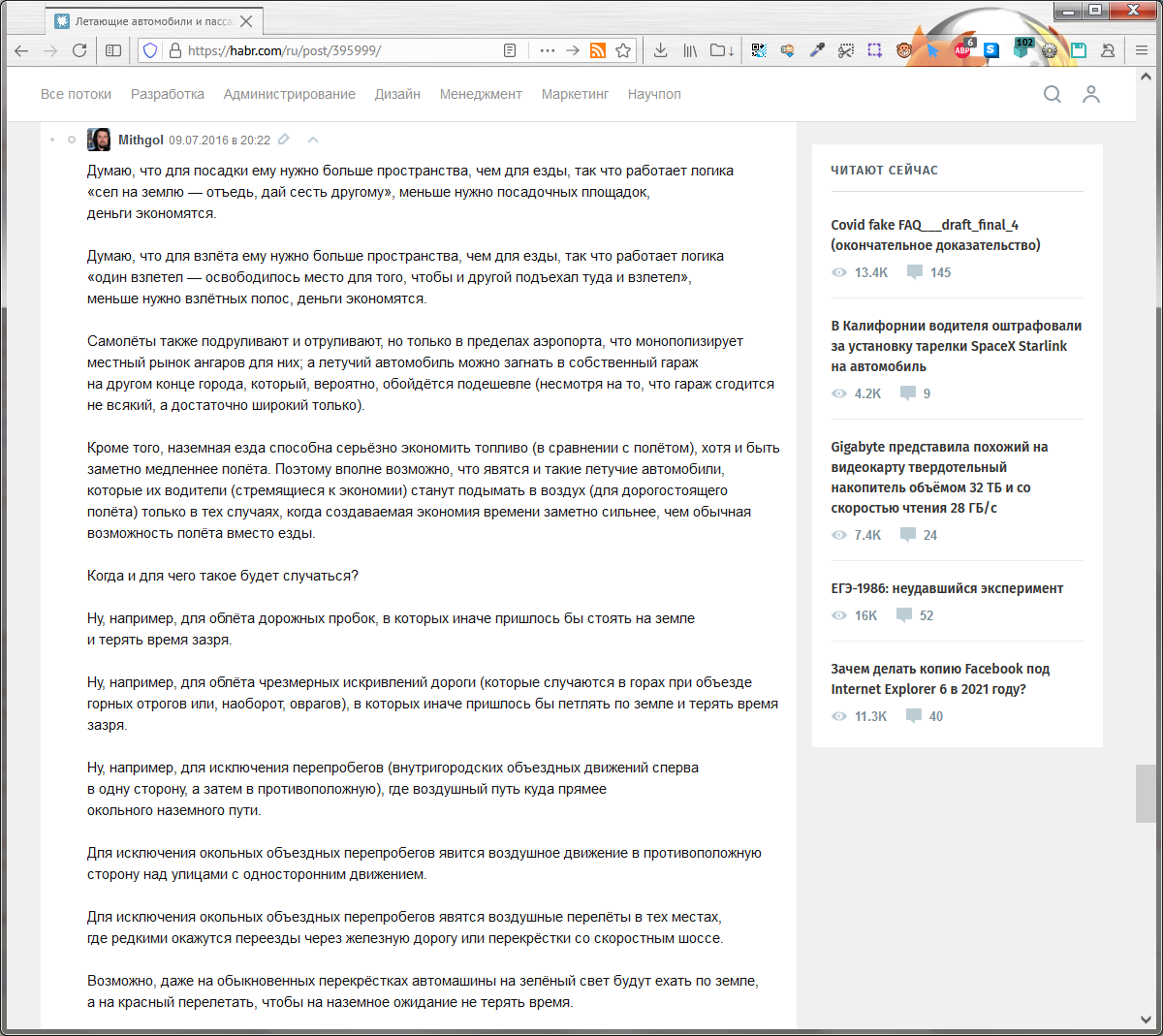Go back to the previous page
This screenshot has width=1163, height=1036.
coord(21,50)
